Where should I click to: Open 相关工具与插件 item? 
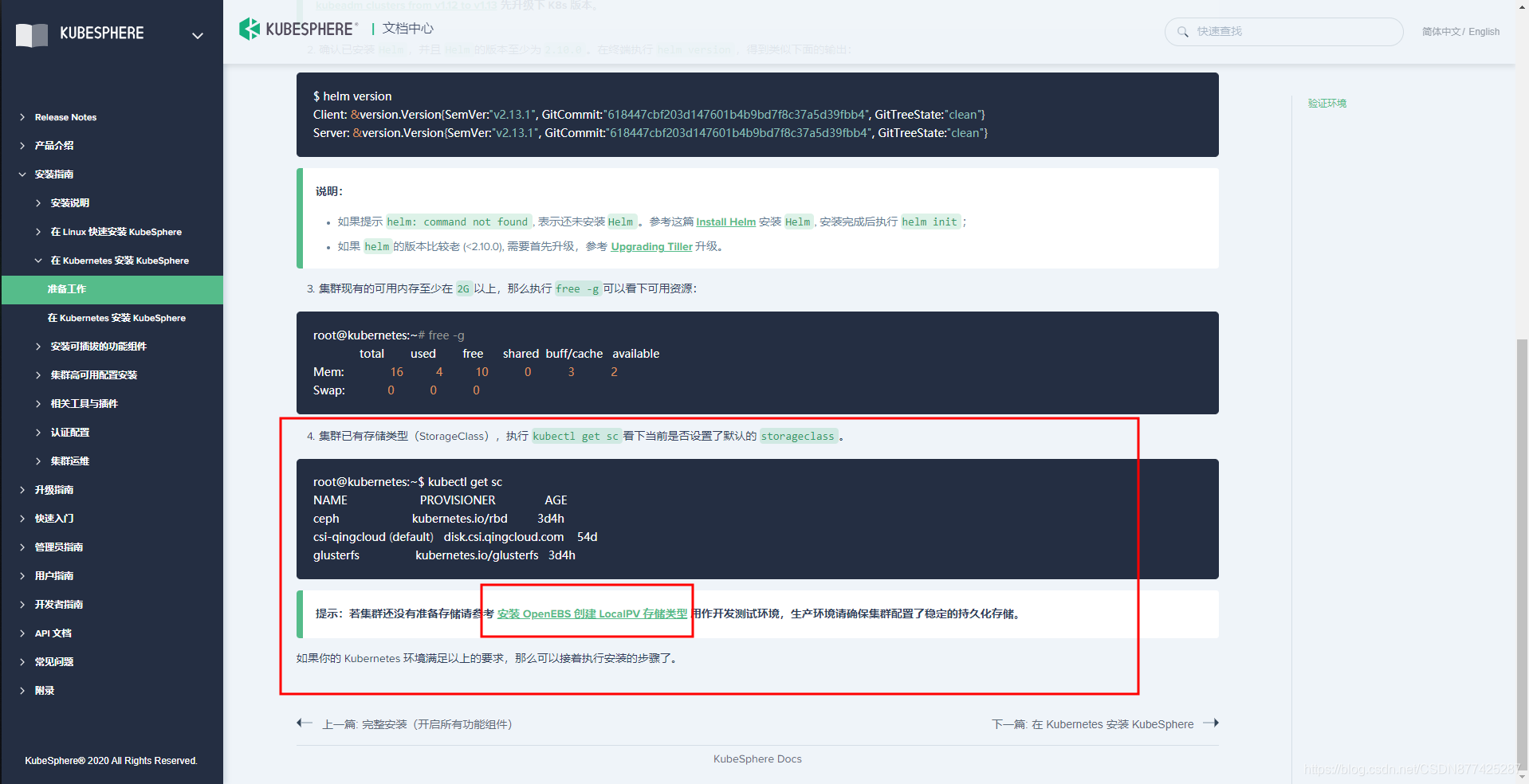click(85, 404)
